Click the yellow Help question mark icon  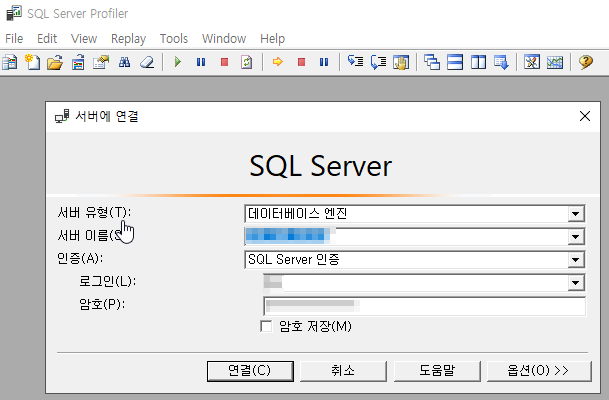(586, 62)
